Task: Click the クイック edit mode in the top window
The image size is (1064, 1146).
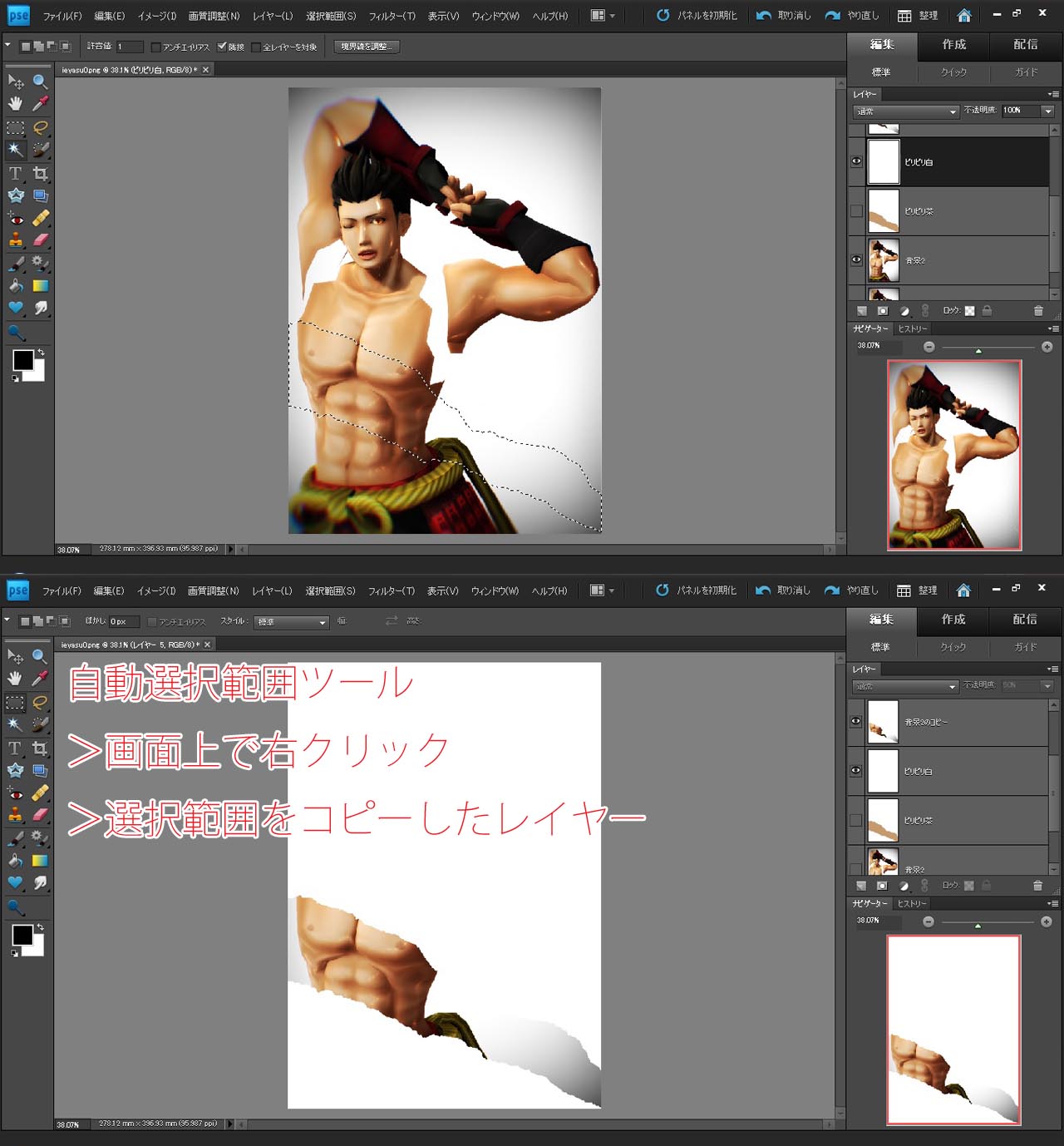Action: point(953,72)
